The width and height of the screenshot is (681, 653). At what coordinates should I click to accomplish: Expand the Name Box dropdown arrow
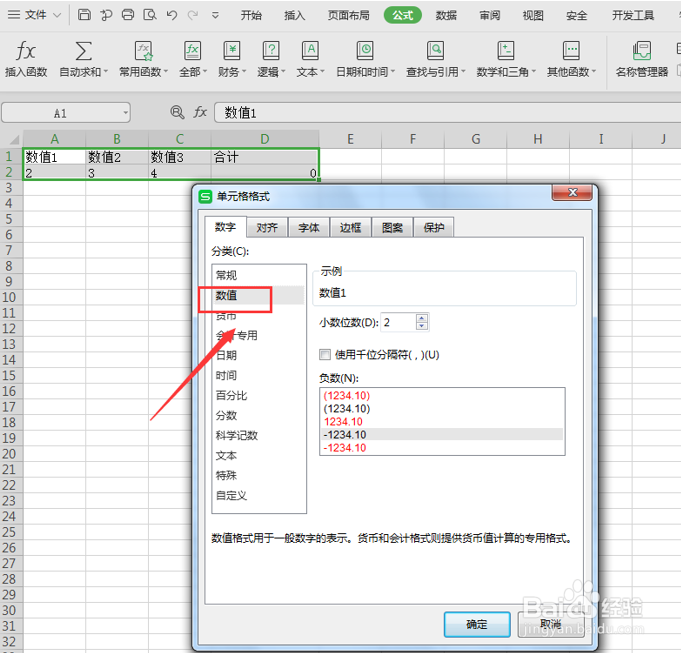tap(126, 113)
